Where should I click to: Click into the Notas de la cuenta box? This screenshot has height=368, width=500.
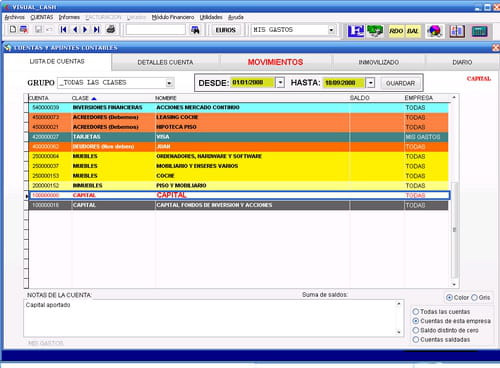tap(211, 318)
